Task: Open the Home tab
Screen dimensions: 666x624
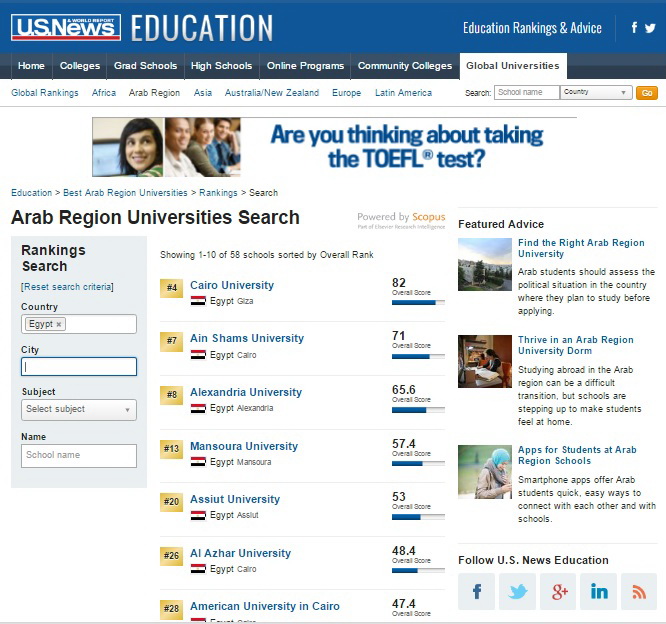Action: point(31,66)
